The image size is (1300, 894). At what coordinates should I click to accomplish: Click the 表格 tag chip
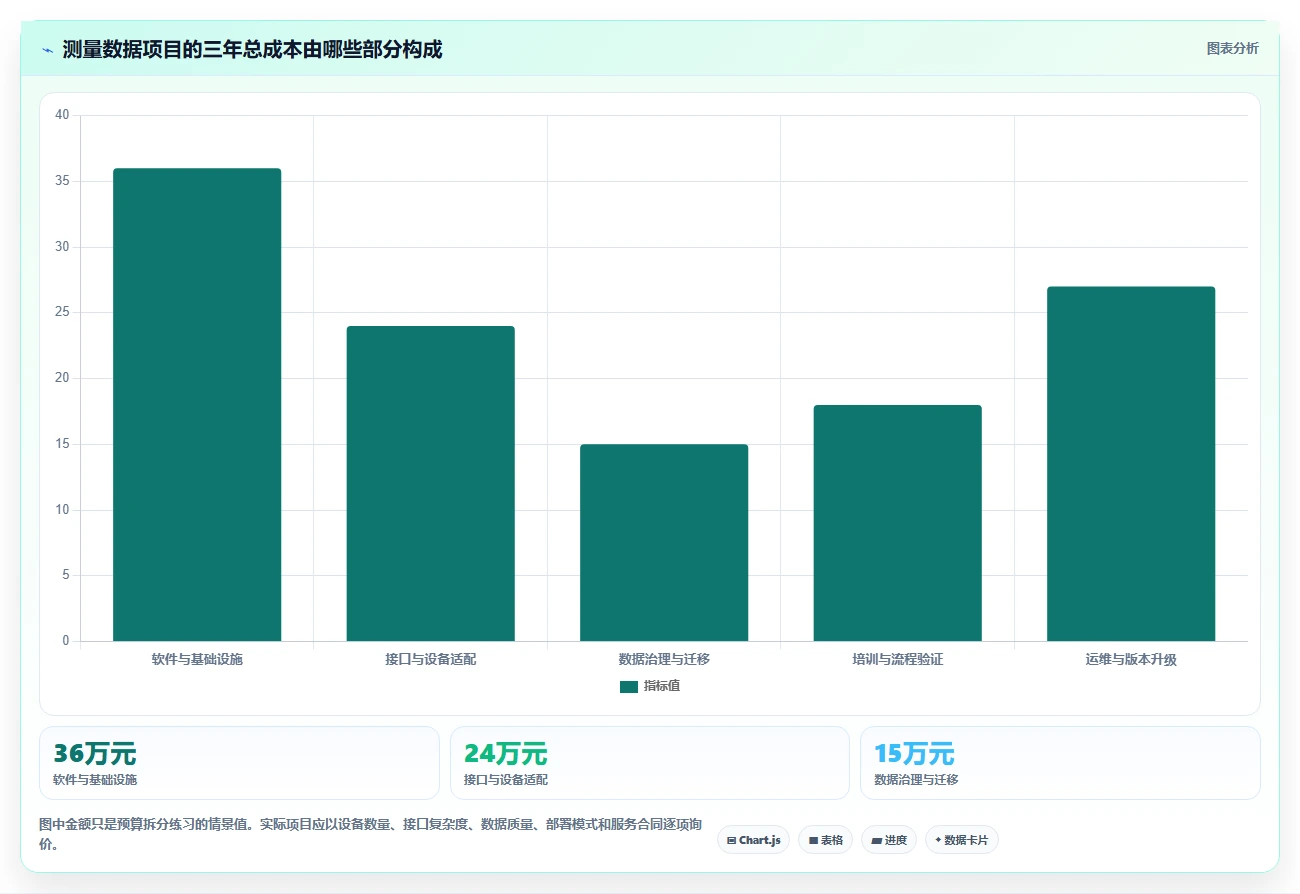click(825, 840)
